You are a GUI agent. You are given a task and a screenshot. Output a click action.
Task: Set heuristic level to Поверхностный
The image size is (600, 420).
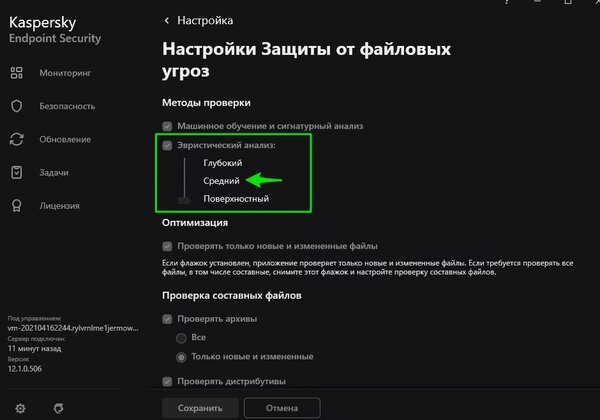(x=236, y=199)
